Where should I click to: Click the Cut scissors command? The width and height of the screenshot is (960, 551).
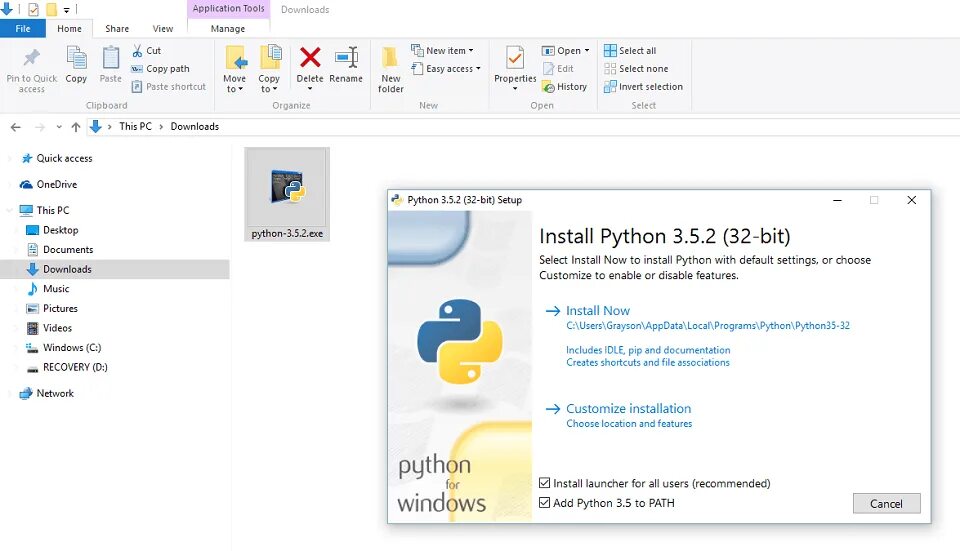147,51
